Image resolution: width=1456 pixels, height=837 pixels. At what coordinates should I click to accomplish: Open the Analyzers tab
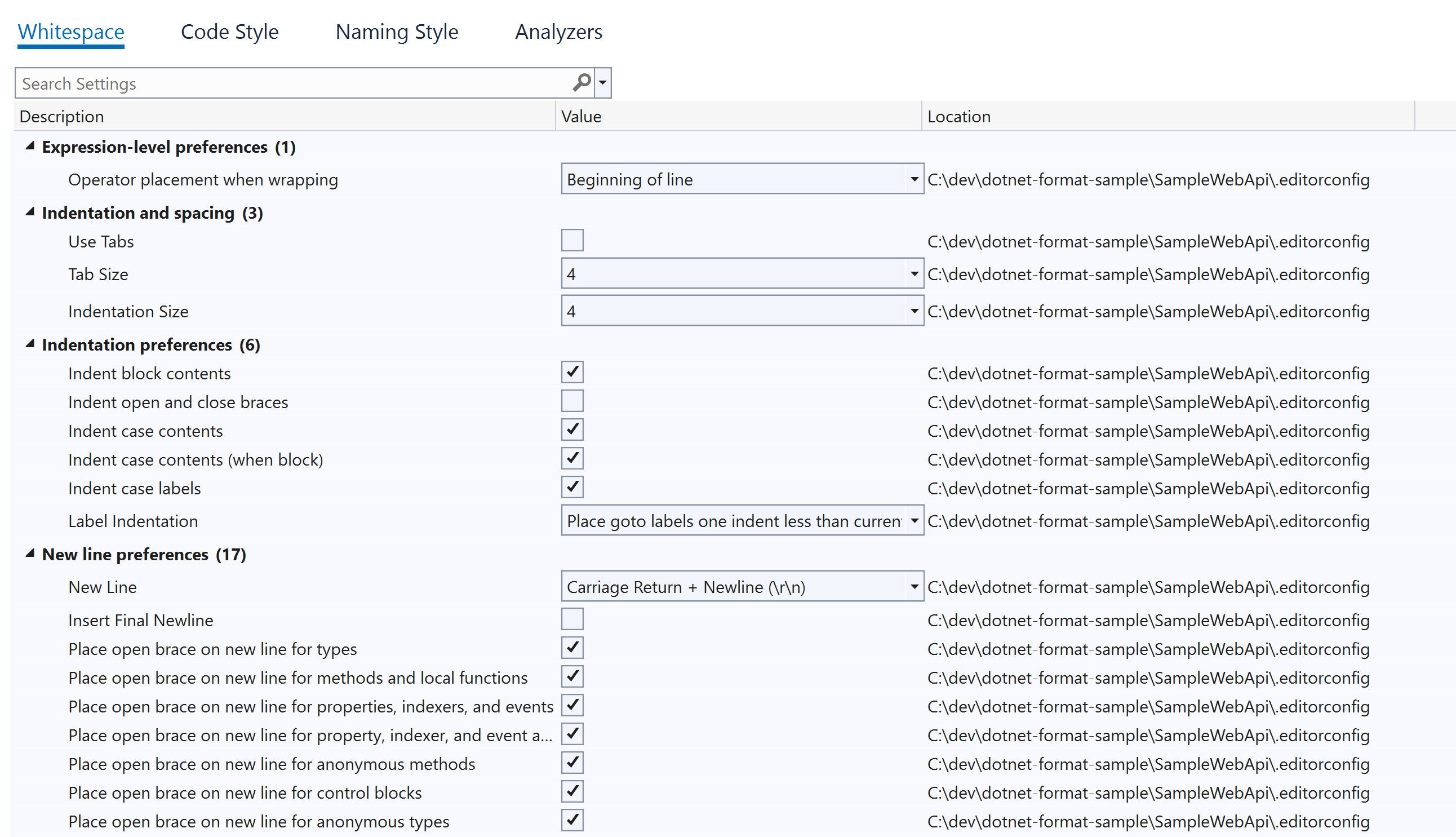pyautogui.click(x=558, y=32)
